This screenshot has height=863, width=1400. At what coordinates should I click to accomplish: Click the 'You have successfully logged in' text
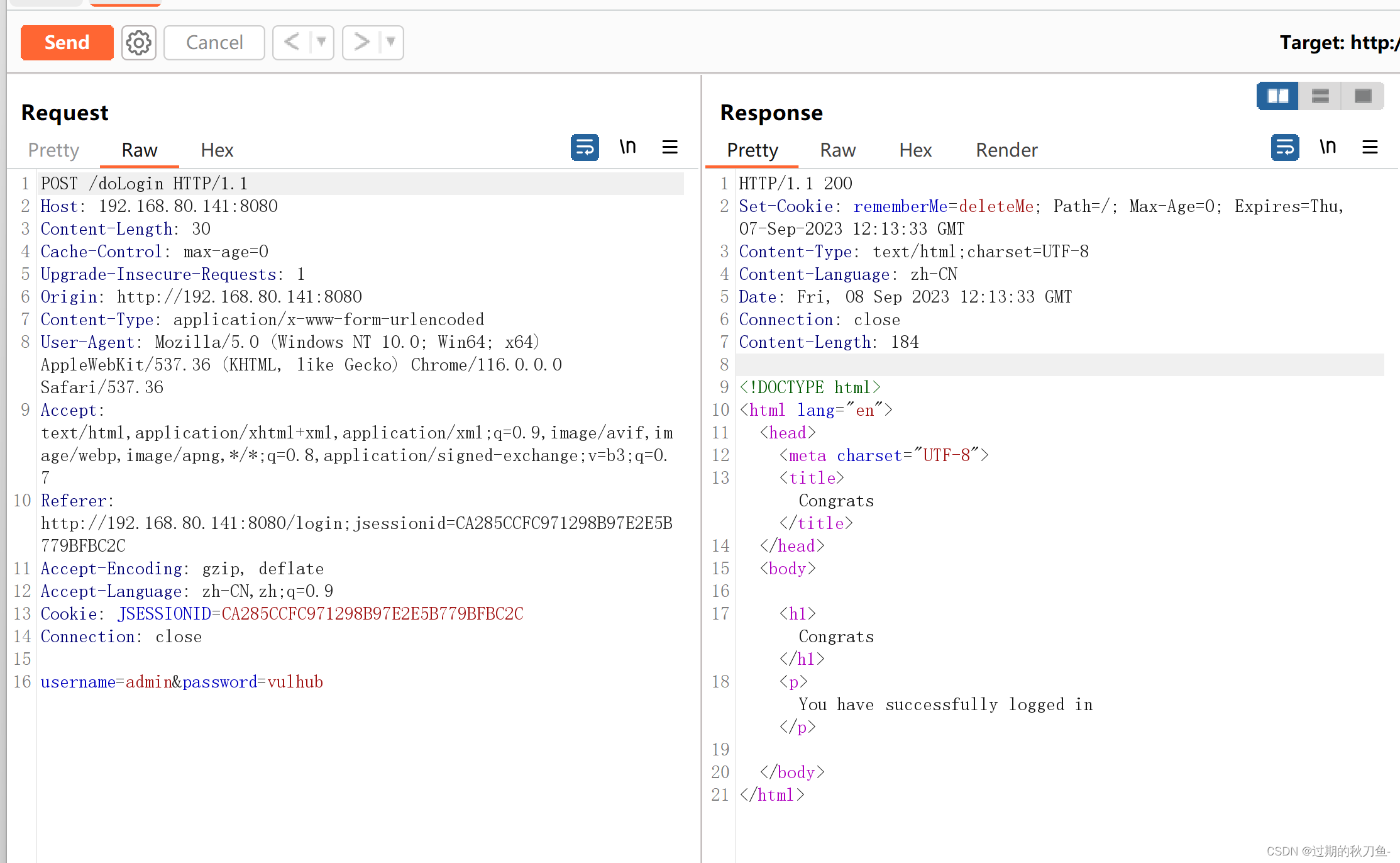[x=945, y=704]
